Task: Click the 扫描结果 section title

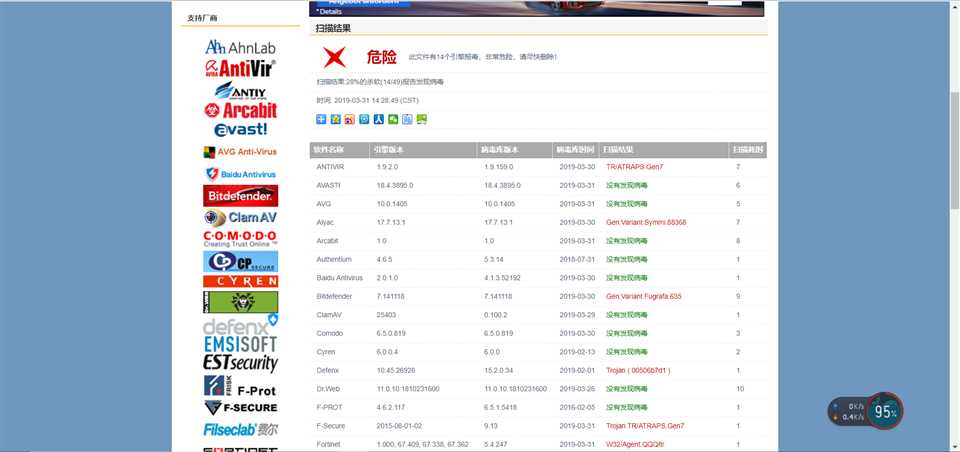Action: pos(333,28)
